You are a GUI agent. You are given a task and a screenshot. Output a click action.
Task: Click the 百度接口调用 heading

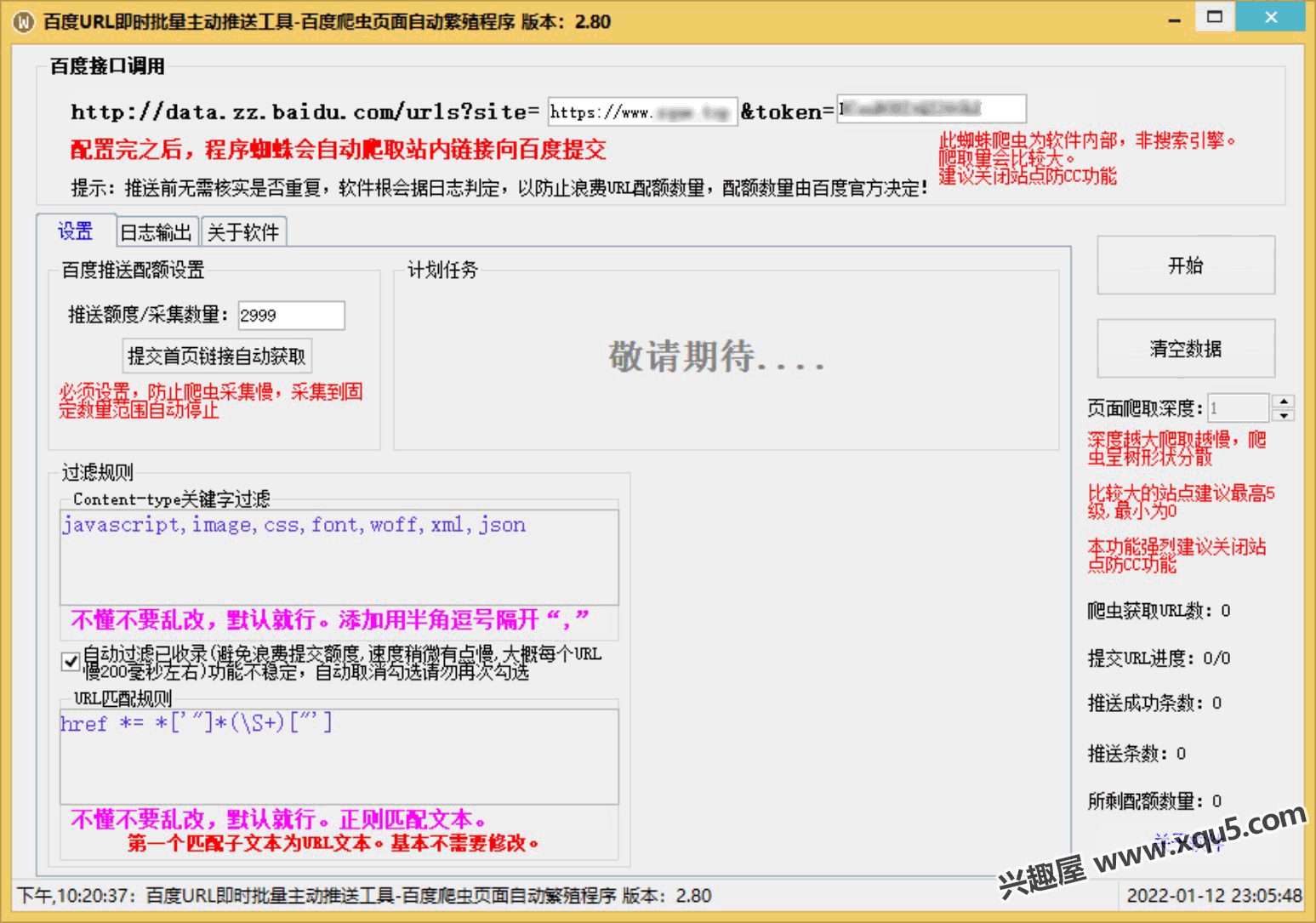click(x=107, y=66)
